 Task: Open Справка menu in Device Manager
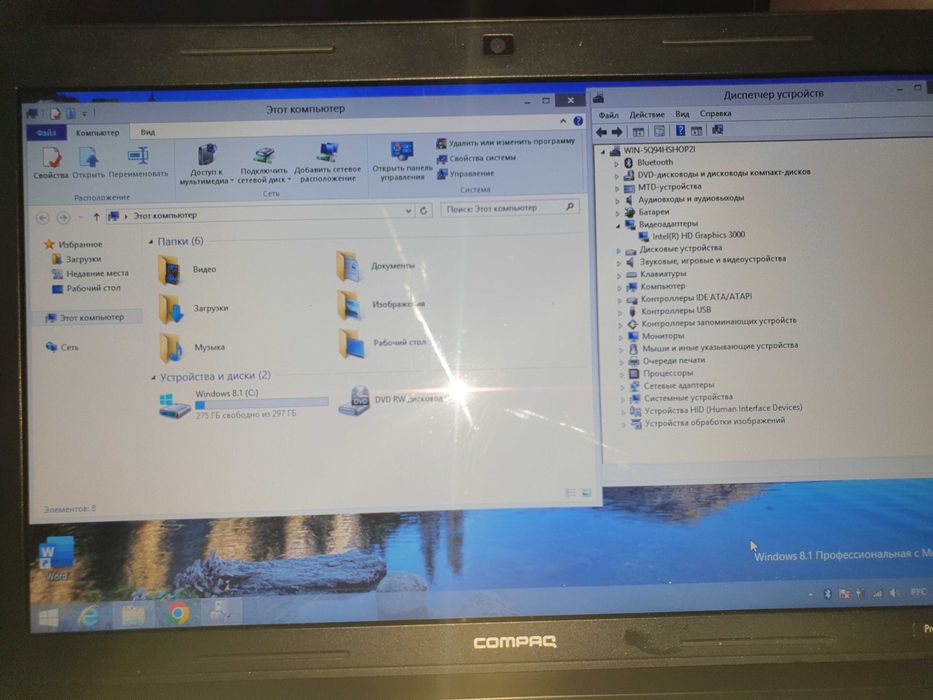[715, 113]
